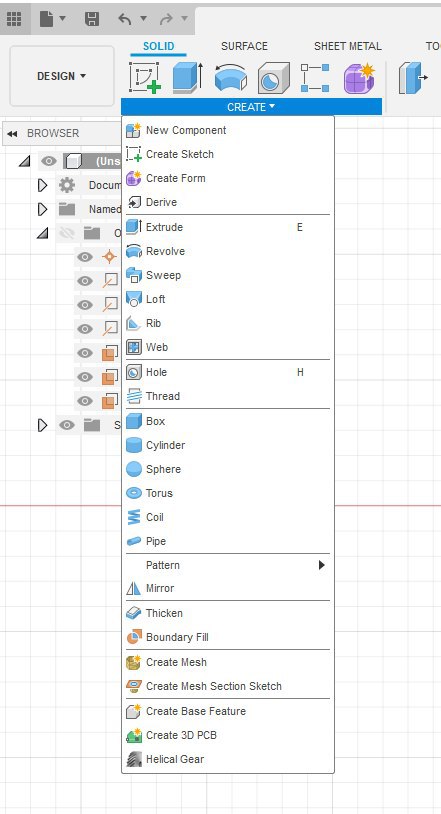Screen dimensions: 441x814
Task: Pick the Web command
Action: 228,347
